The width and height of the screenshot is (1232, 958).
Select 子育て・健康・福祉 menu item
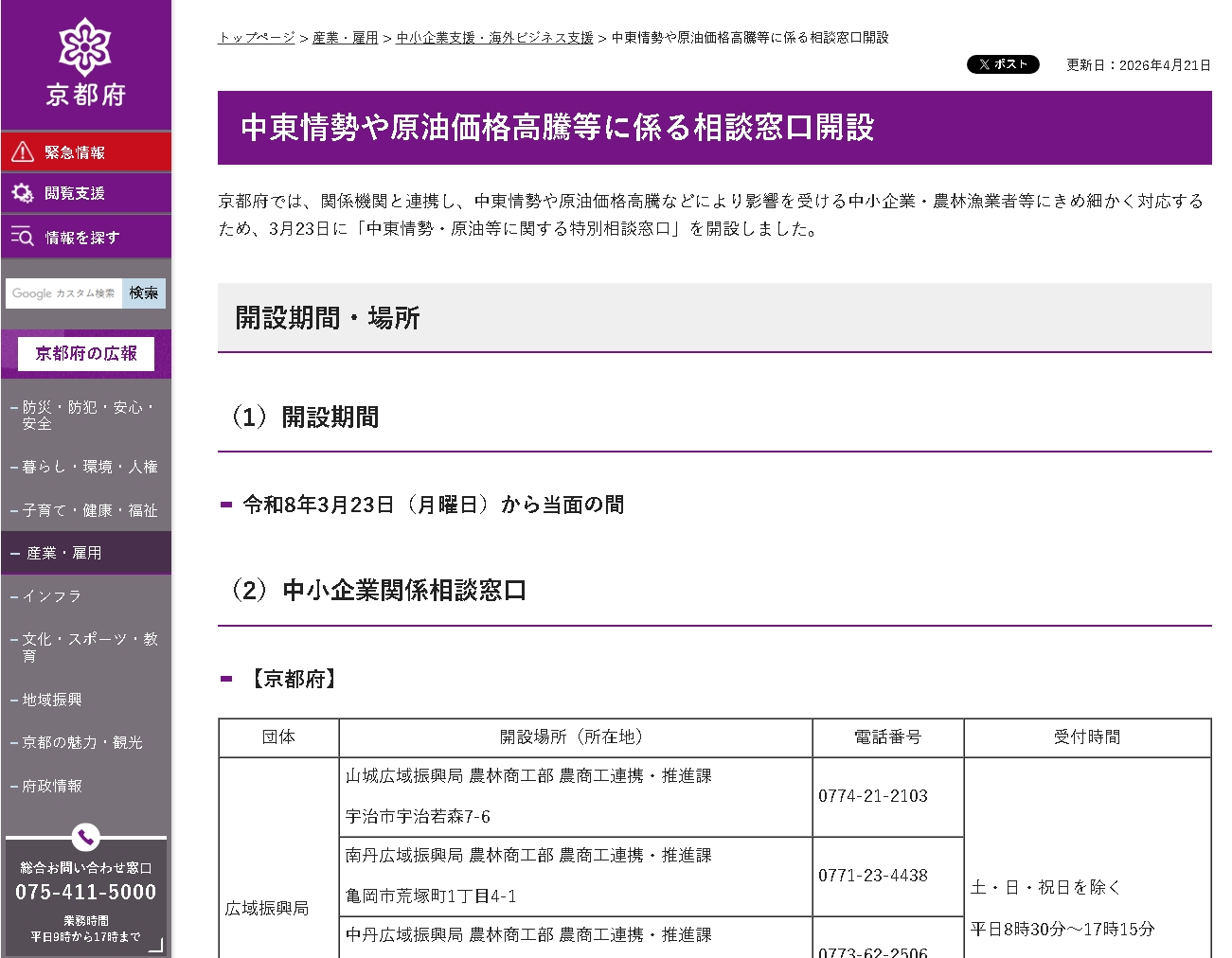click(86, 510)
